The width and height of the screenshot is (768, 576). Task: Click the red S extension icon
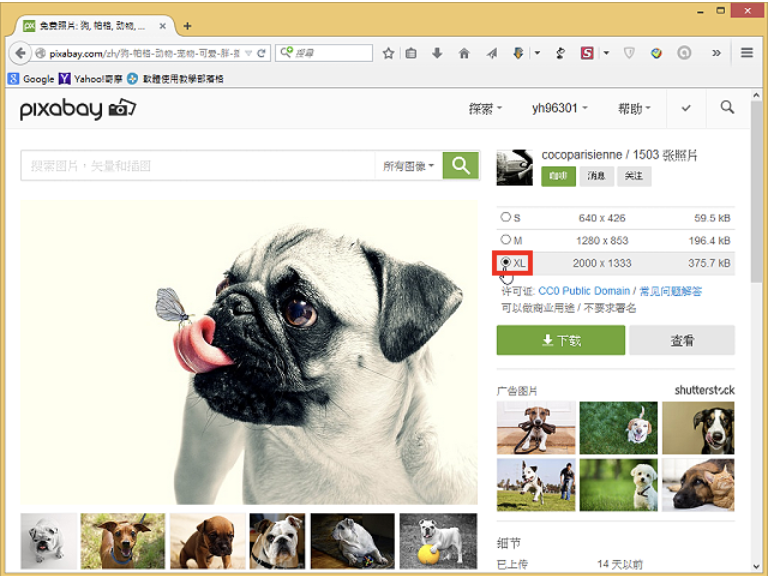point(587,53)
